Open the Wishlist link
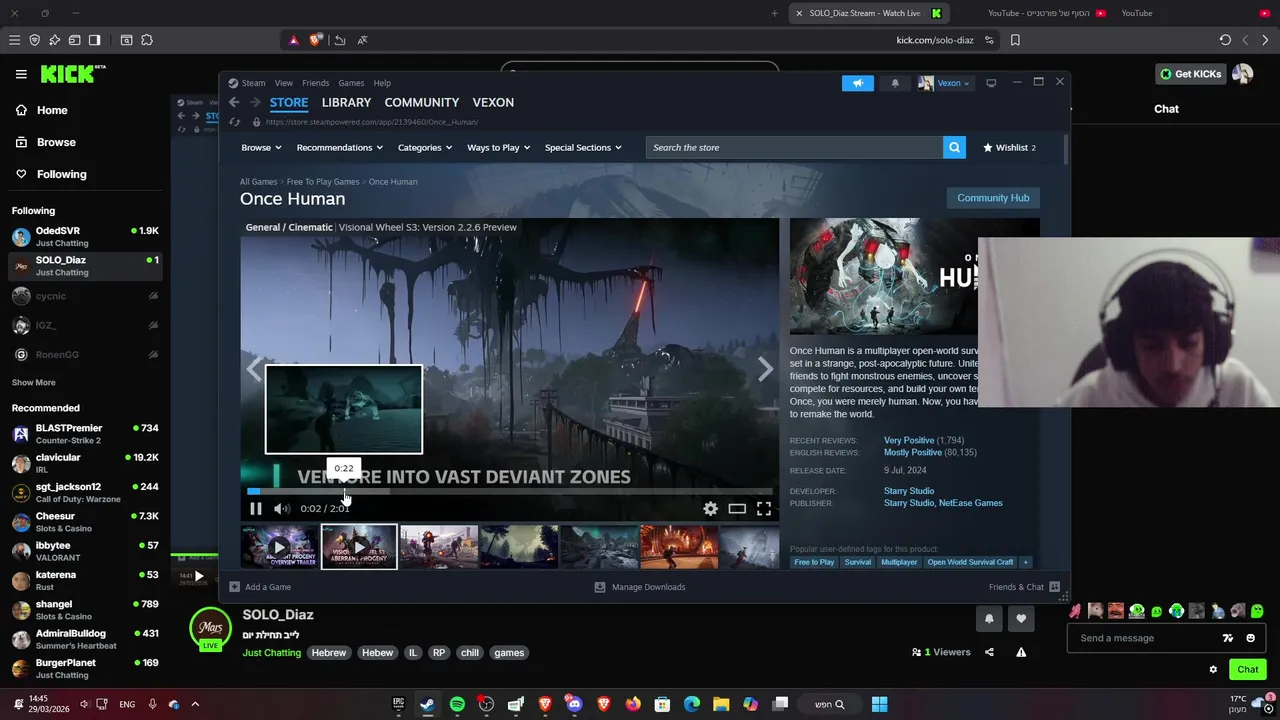 tap(1009, 147)
